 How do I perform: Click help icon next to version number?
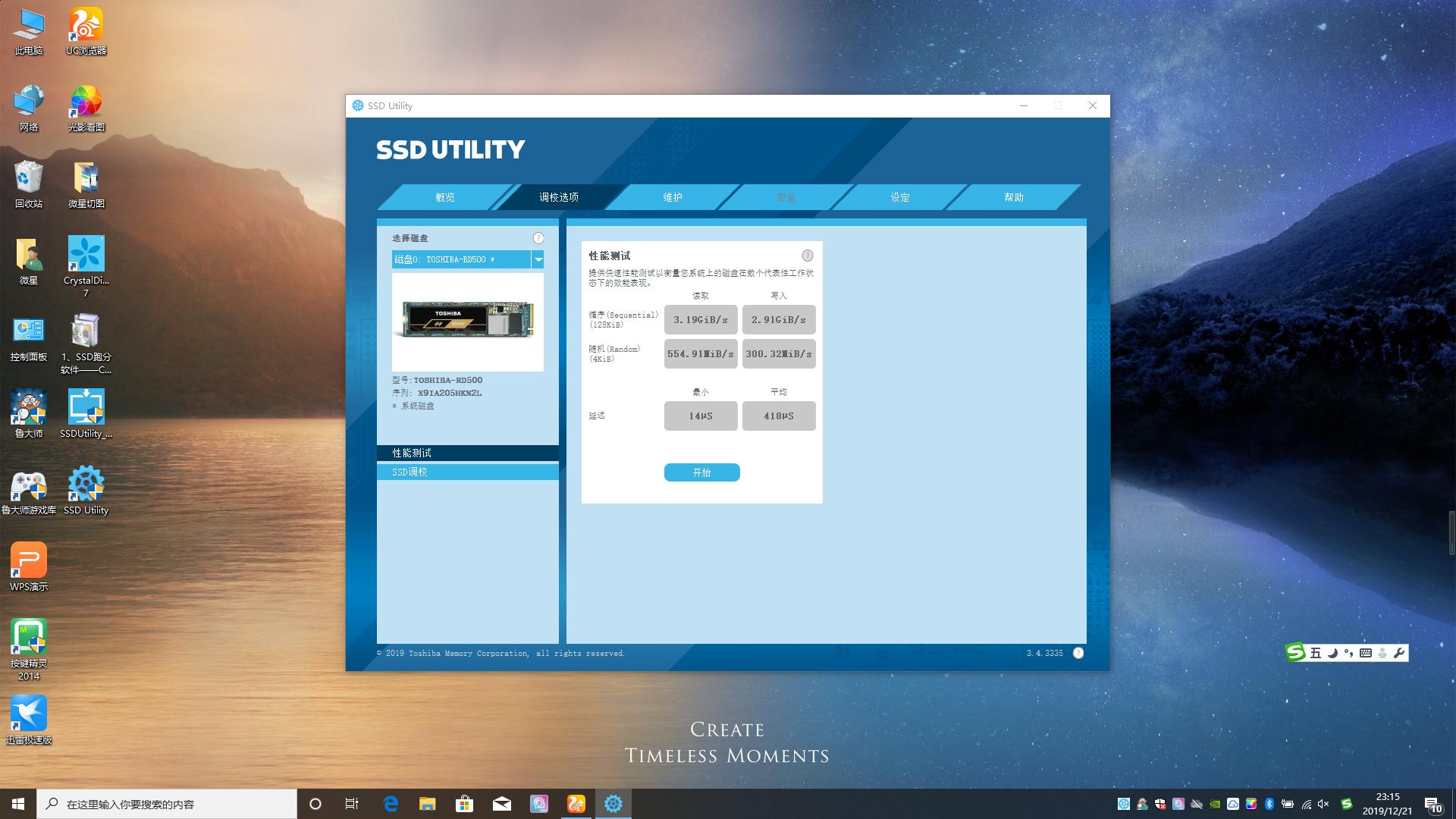click(1078, 653)
